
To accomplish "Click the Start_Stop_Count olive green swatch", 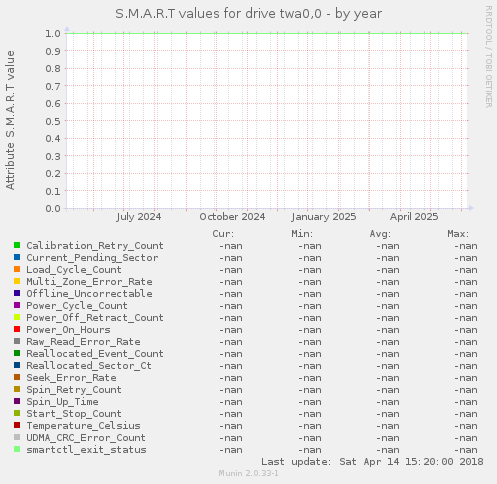I will click(x=17, y=413).
